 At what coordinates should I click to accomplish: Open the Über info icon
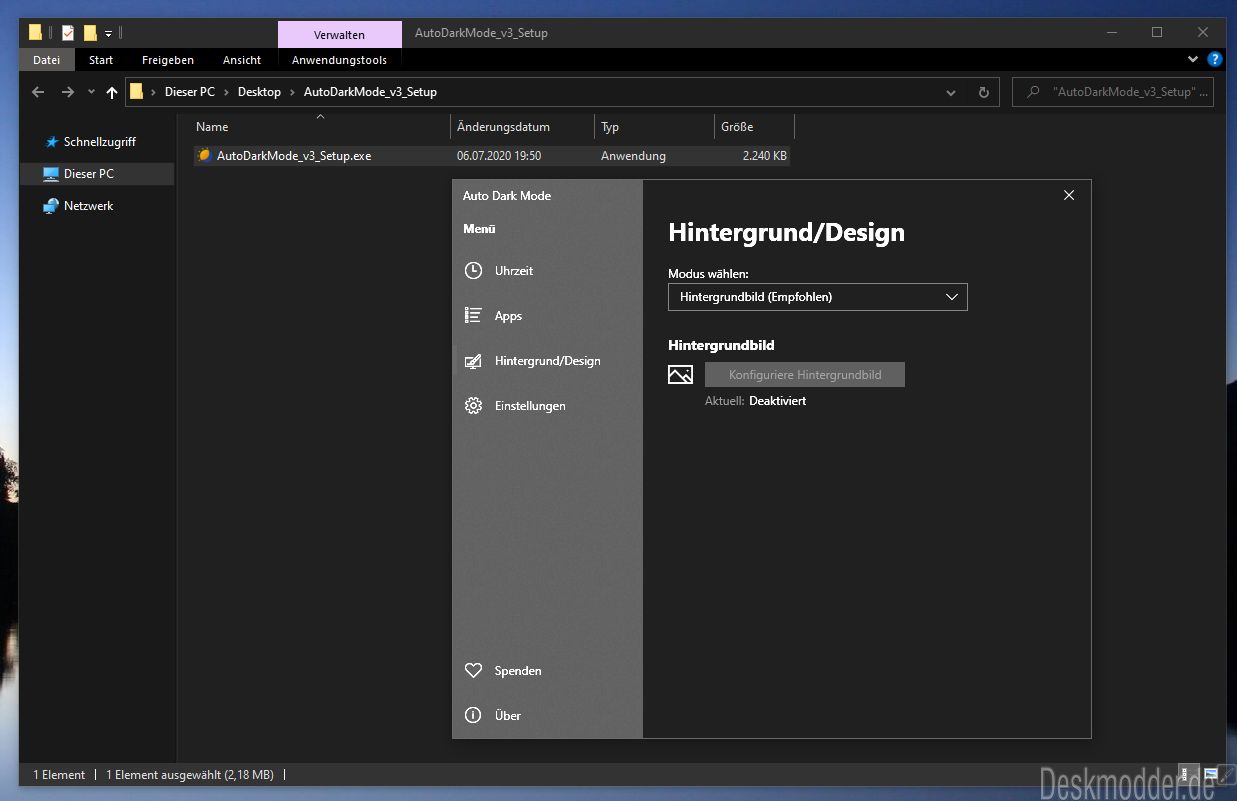[x=474, y=716]
